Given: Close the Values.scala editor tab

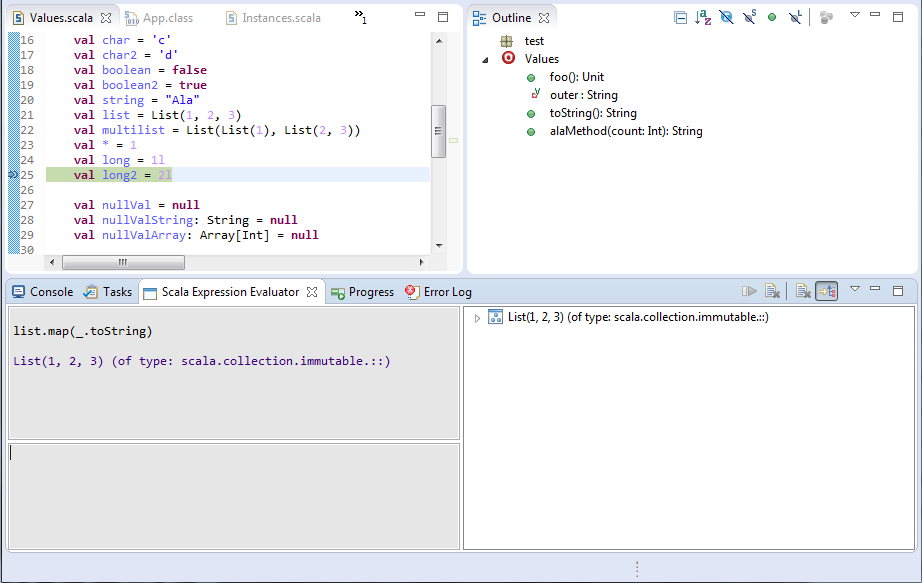Looking at the screenshot, I should coord(106,18).
